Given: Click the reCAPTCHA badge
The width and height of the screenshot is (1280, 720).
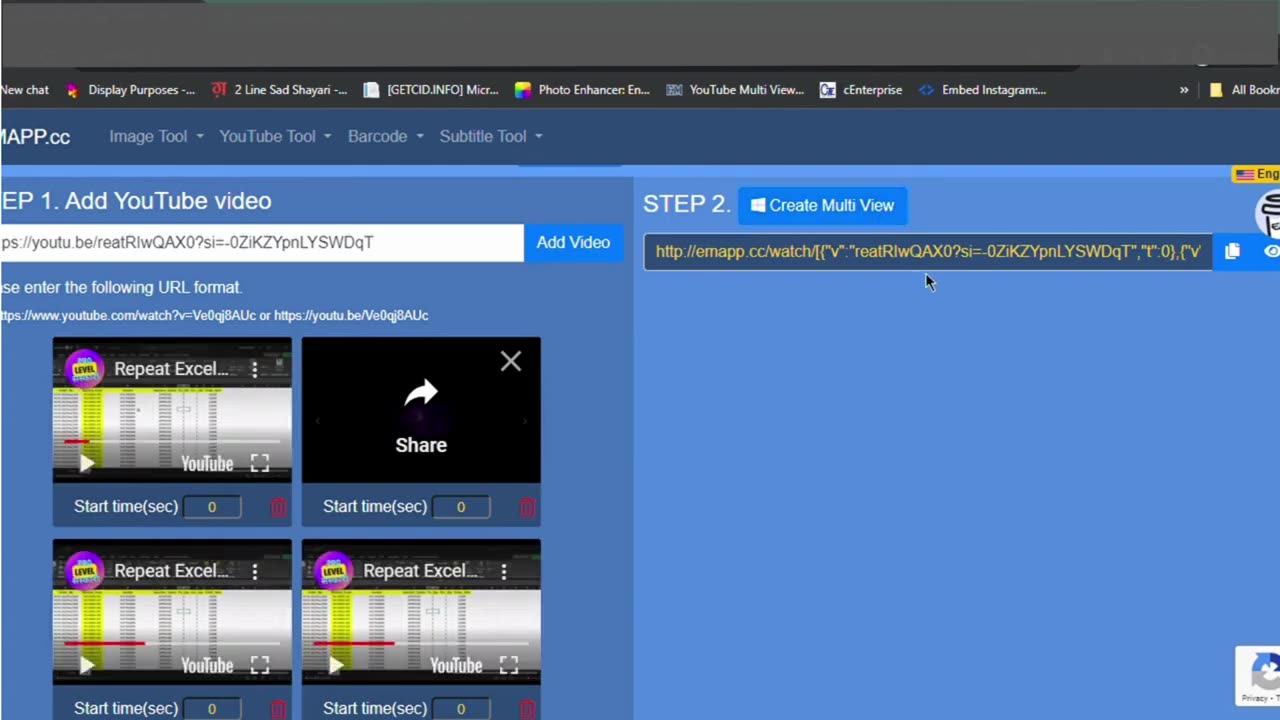Looking at the screenshot, I should (1260, 676).
